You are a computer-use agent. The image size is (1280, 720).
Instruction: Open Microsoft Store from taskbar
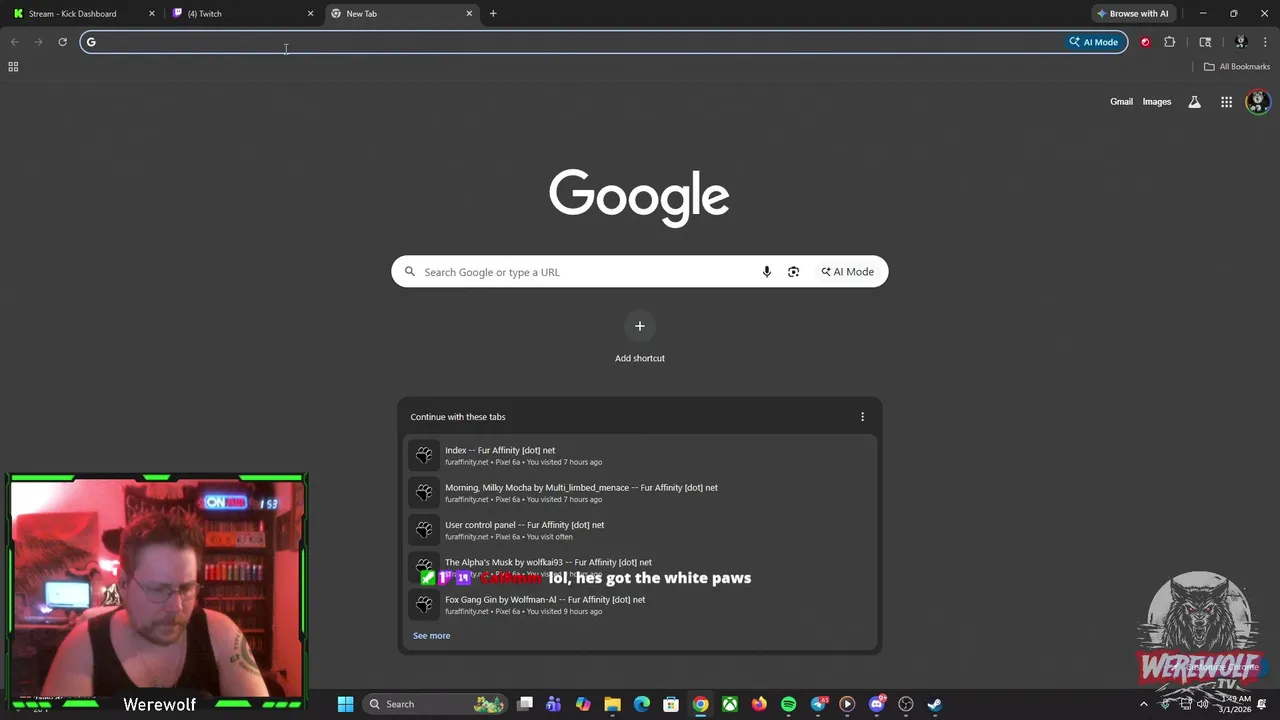click(671, 704)
